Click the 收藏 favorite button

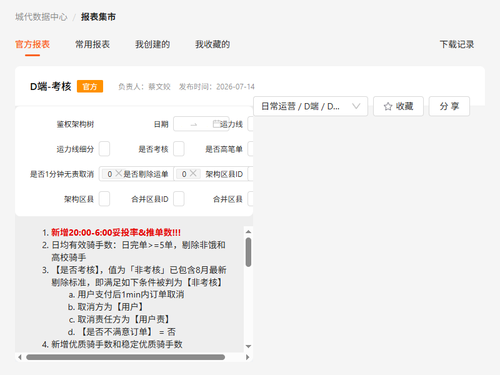pos(398,106)
